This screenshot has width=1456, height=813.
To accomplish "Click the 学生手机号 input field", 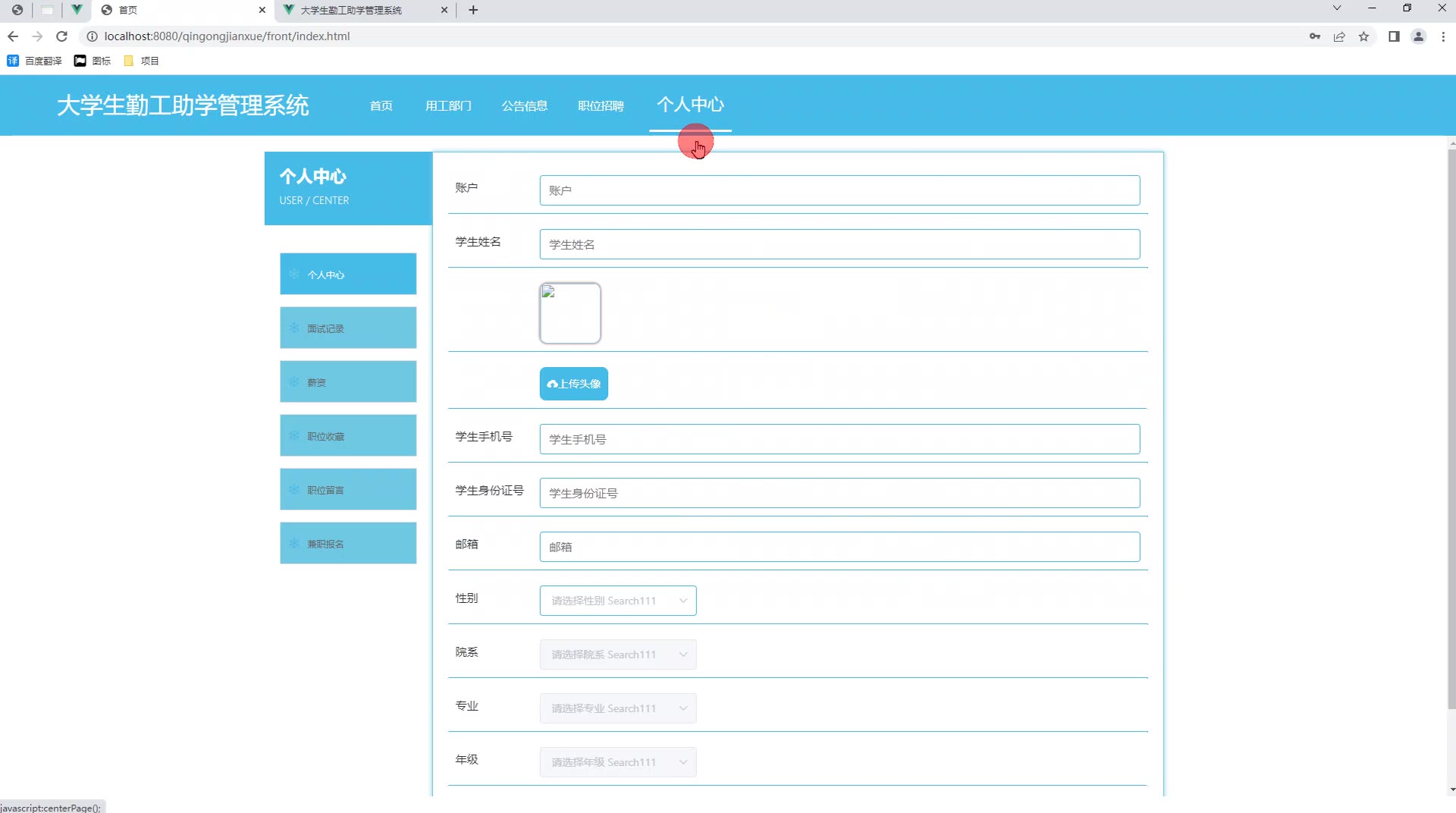I will click(839, 439).
